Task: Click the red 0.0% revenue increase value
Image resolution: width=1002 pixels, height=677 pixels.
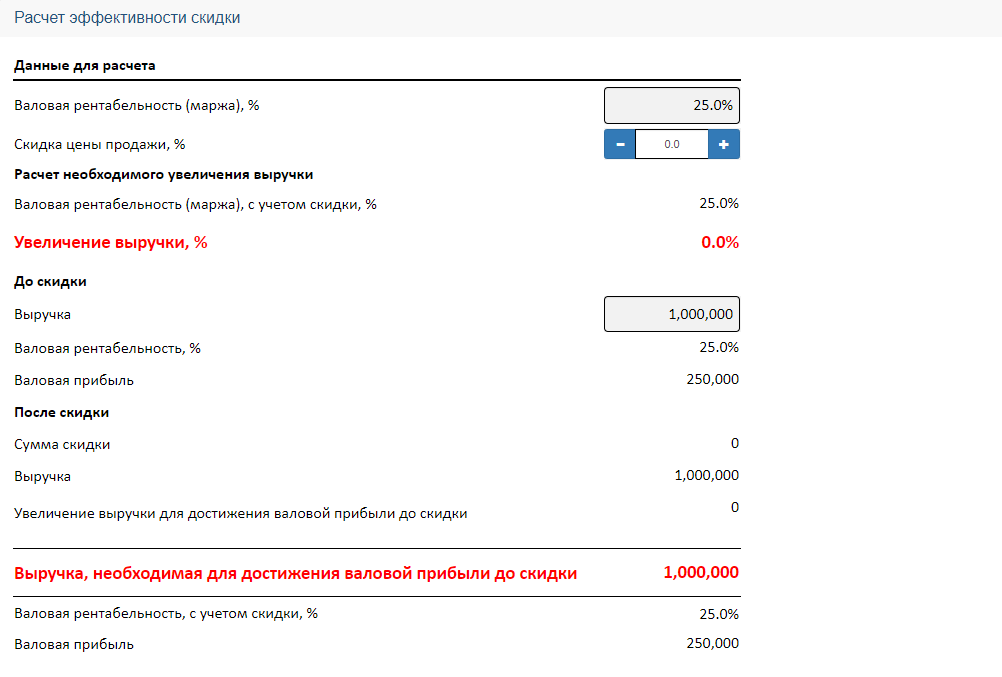Action: (720, 242)
